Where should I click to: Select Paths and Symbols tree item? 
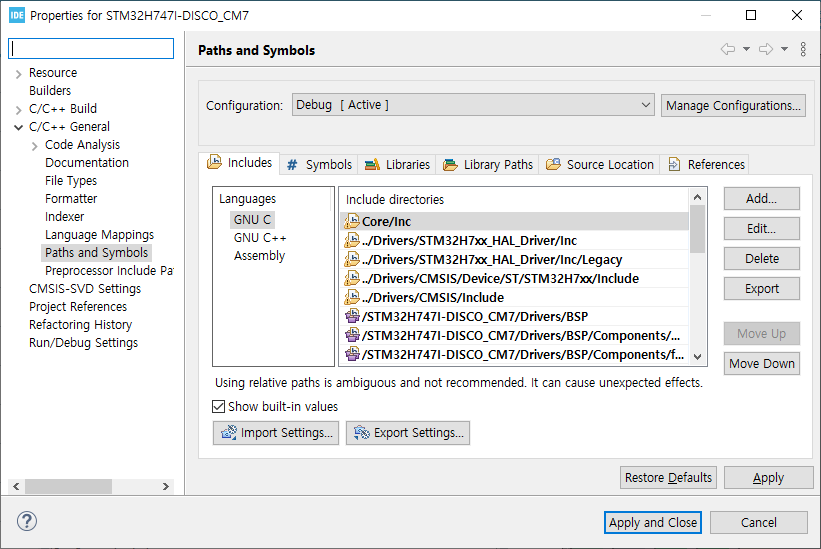pos(96,252)
